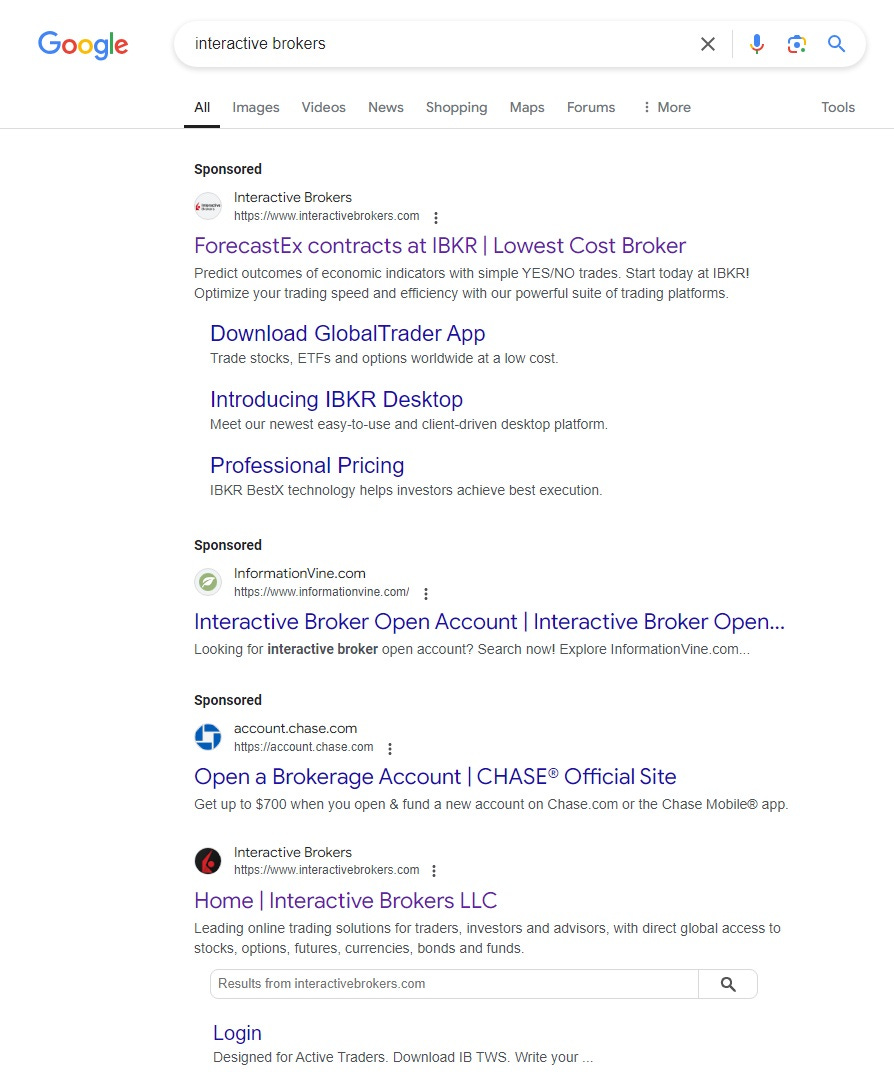Click the Results from interactivebrokers.com search field
This screenshot has width=894, height=1080.
[455, 984]
